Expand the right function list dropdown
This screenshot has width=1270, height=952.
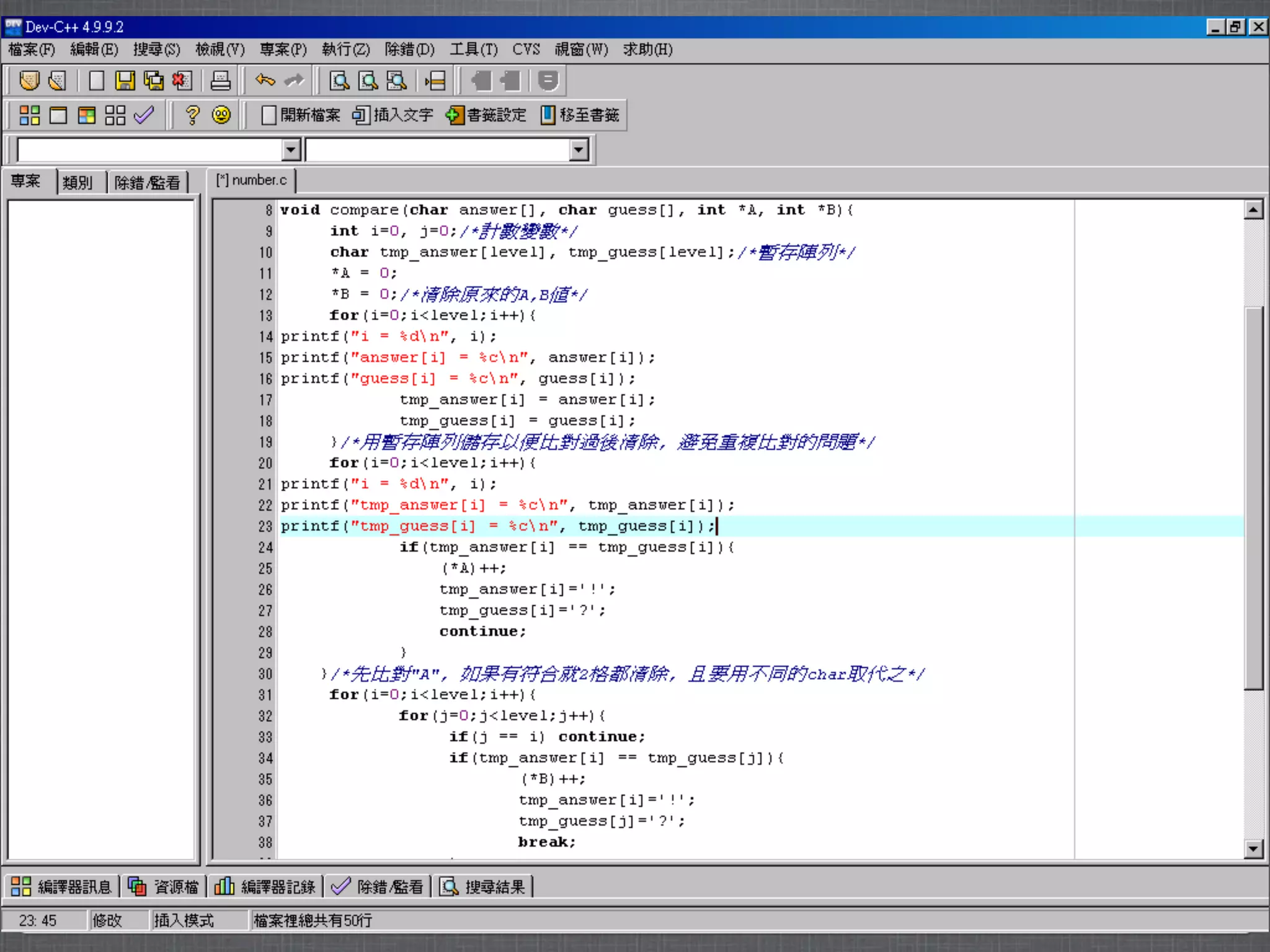[579, 150]
